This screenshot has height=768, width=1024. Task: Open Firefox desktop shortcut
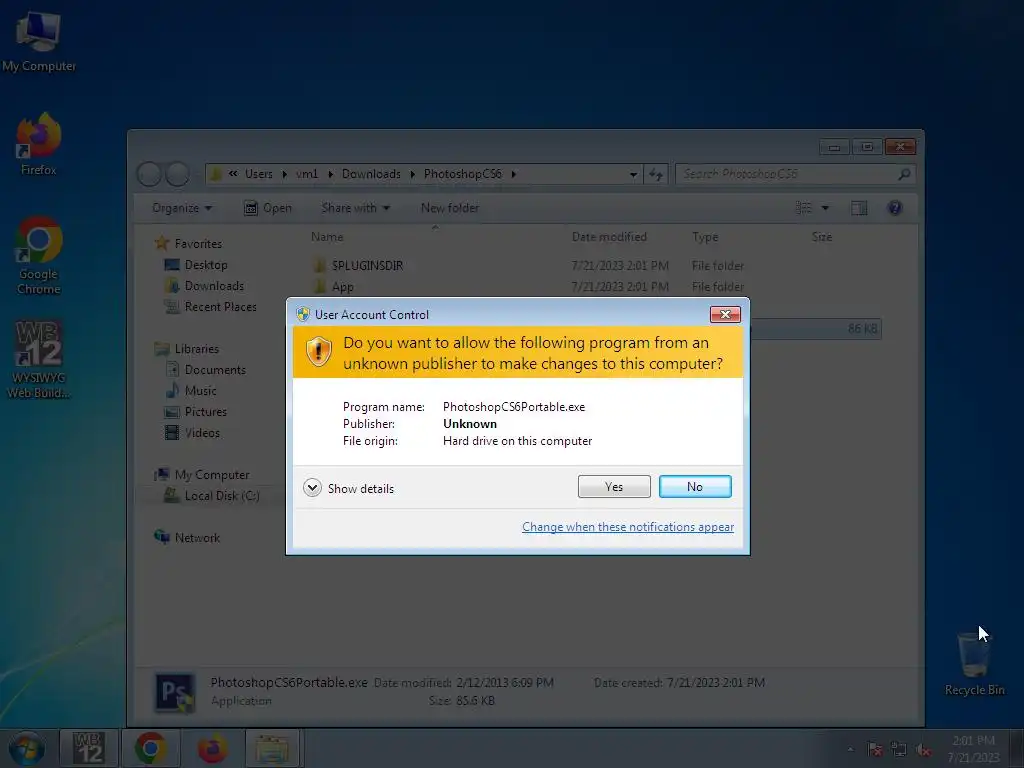point(39,144)
